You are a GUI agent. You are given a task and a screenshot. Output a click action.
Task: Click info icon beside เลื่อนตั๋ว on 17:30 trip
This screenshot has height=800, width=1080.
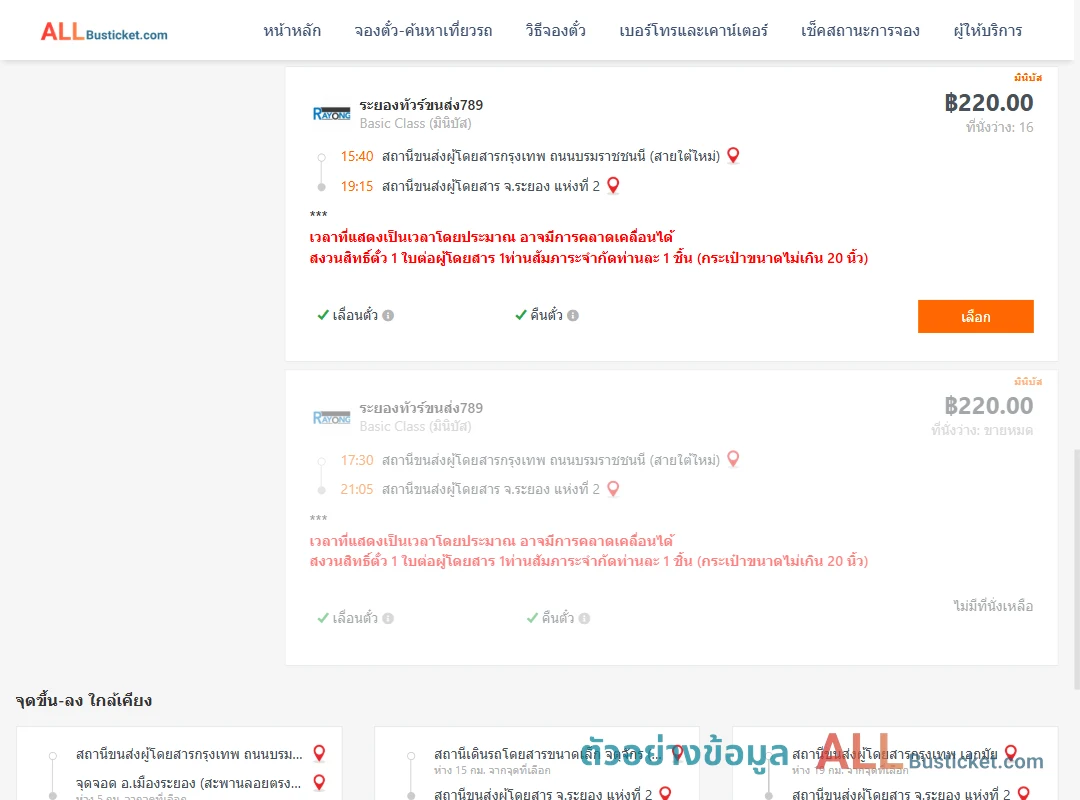point(388,619)
